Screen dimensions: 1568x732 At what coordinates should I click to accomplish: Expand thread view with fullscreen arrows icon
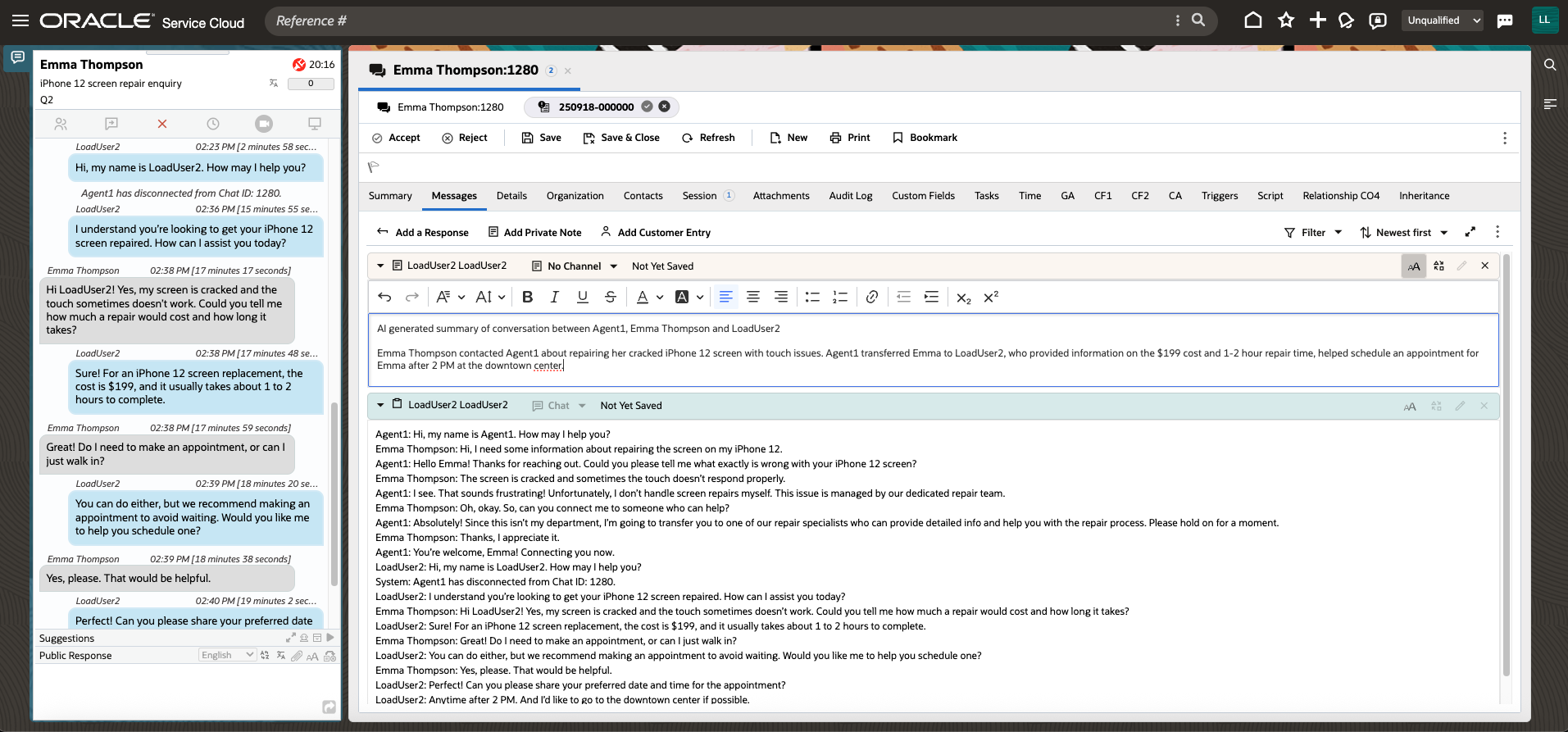[x=1470, y=232]
